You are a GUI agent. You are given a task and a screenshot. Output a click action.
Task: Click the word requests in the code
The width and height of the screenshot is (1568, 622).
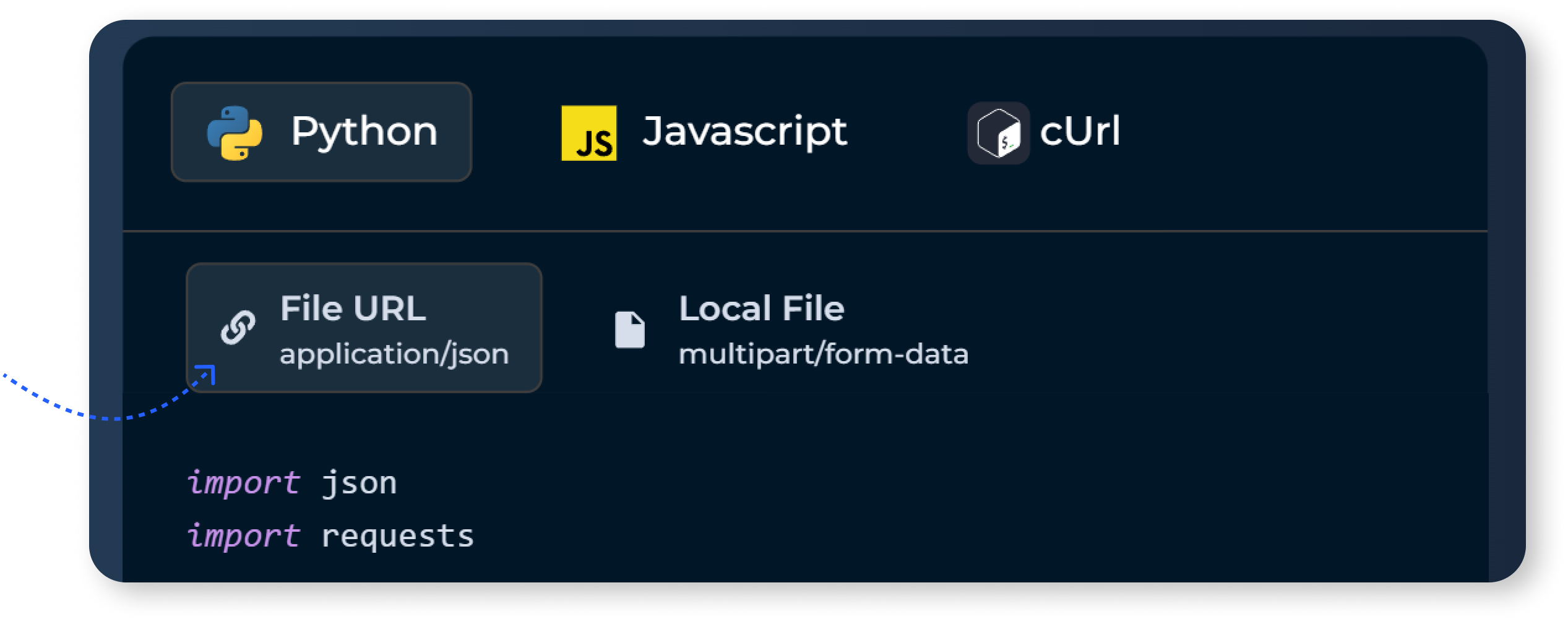click(x=396, y=534)
